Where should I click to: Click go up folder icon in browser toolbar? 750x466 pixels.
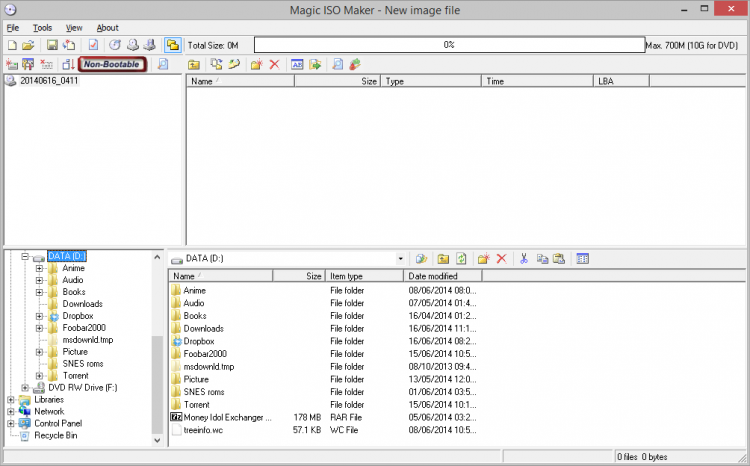pyautogui.click(x=443, y=259)
